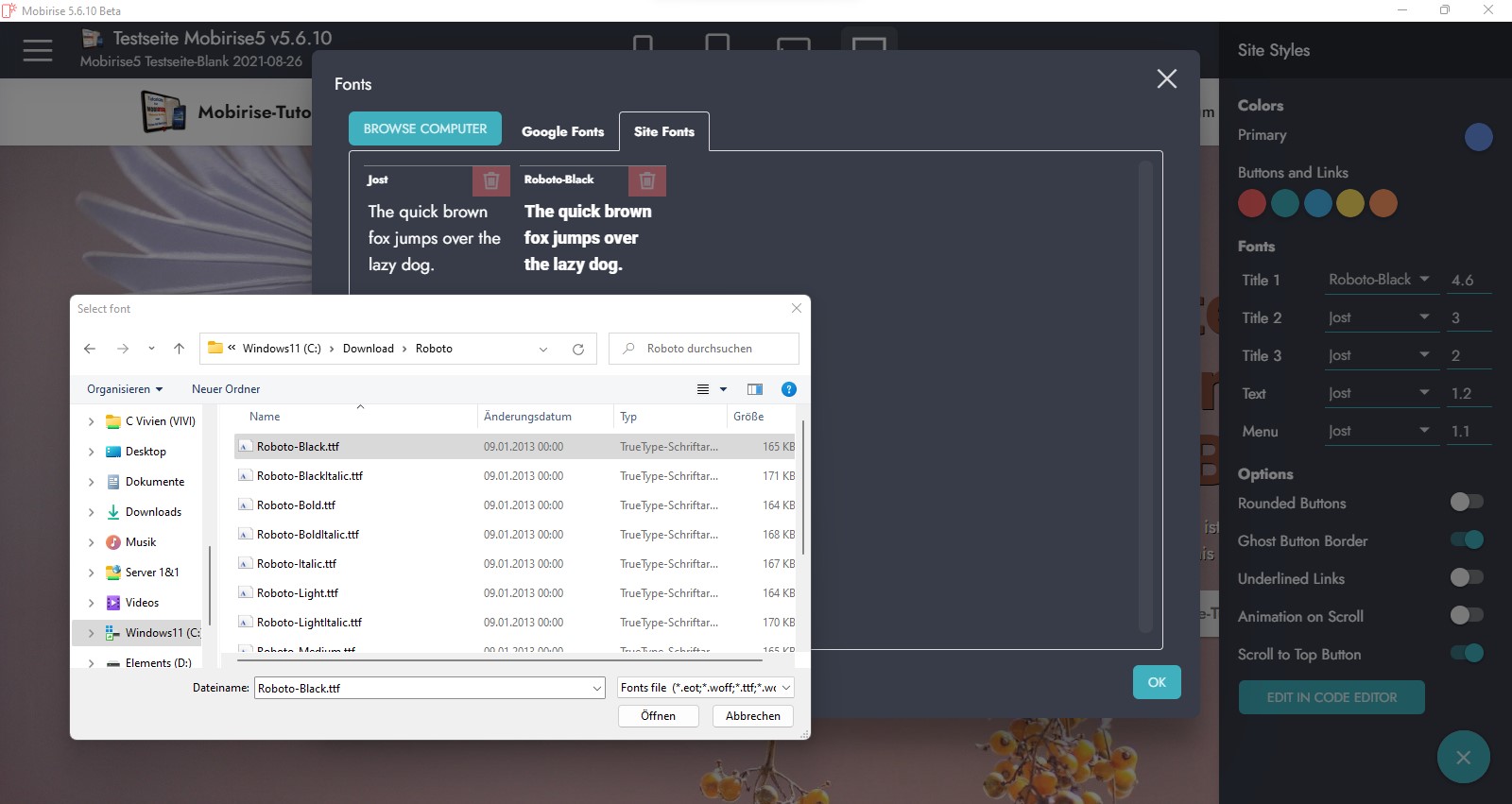Viewport: 1512px width, 804px height.
Task: Click the Mobirise site logo icon in header
Action: point(165,111)
